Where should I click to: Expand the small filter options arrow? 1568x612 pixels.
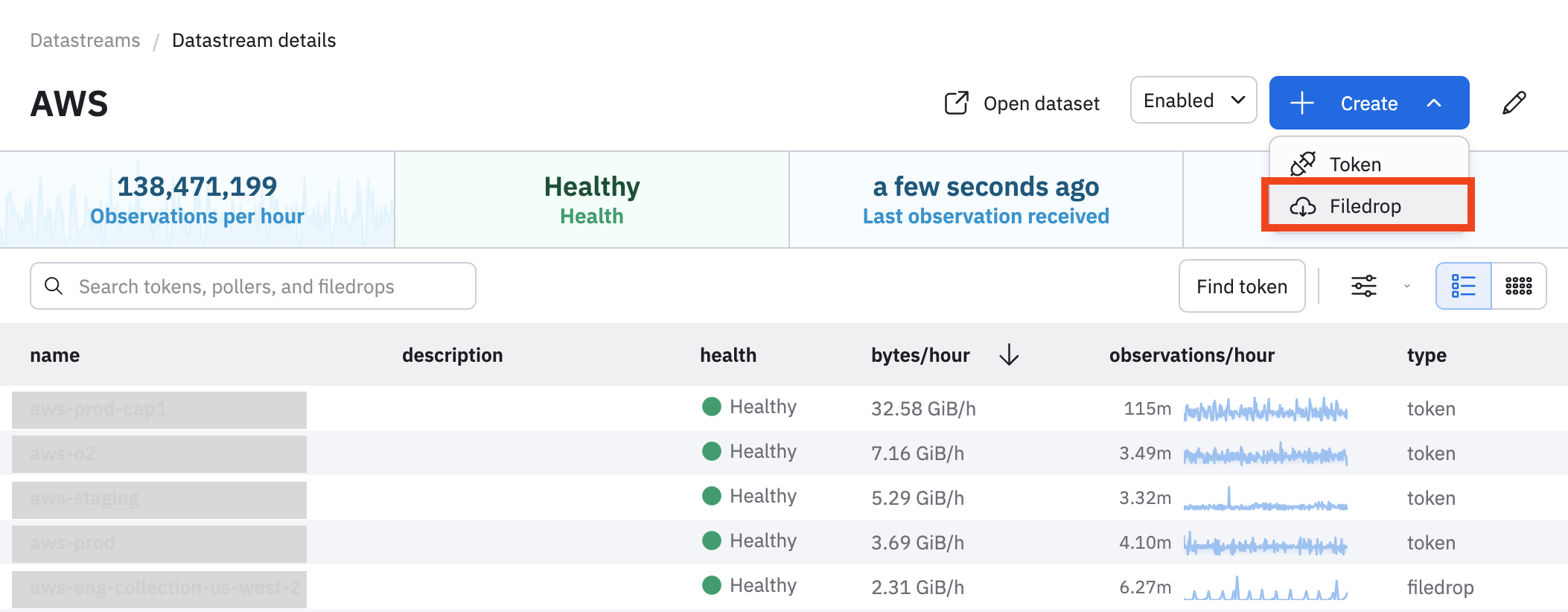click(1406, 286)
